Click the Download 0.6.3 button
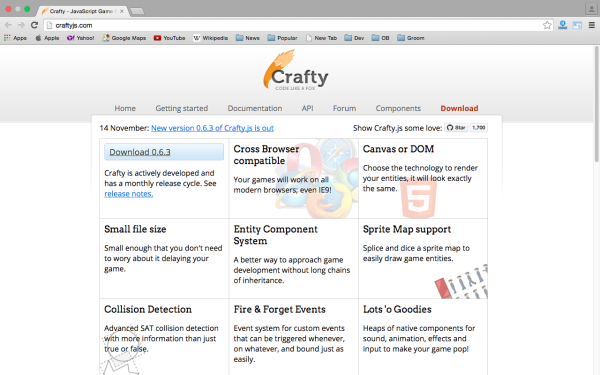 pyautogui.click(x=164, y=152)
